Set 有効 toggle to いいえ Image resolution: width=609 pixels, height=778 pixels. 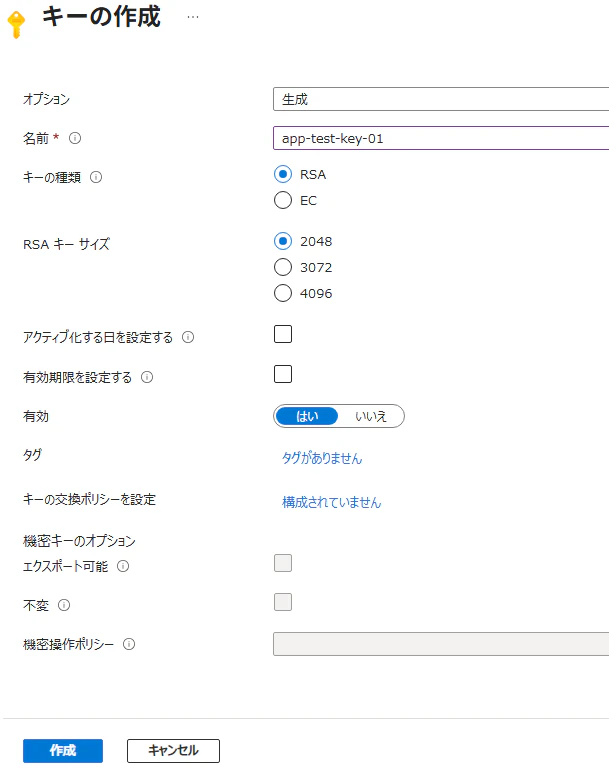pyautogui.click(x=371, y=416)
